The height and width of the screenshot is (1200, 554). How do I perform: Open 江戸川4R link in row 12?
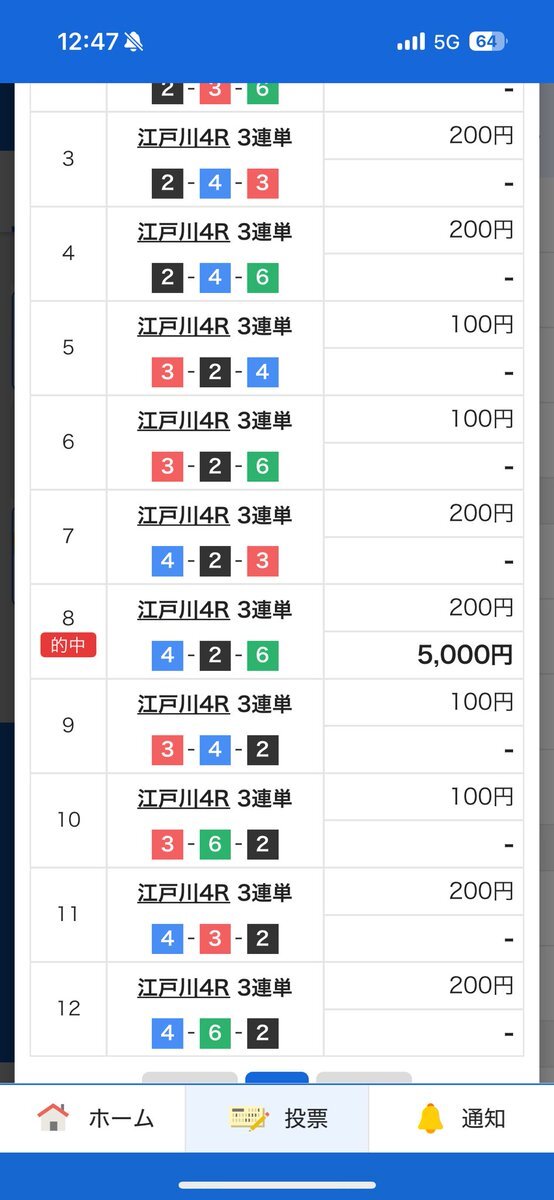coord(183,987)
